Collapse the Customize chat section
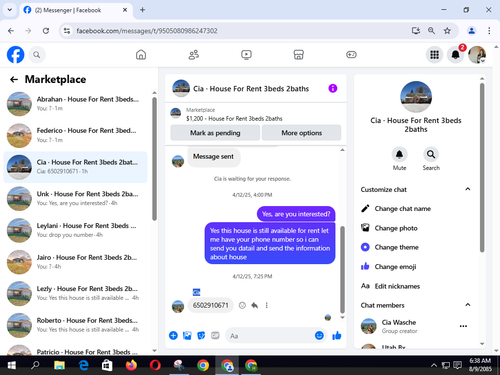Image resolution: width=500 pixels, height=375 pixels. tap(468, 189)
